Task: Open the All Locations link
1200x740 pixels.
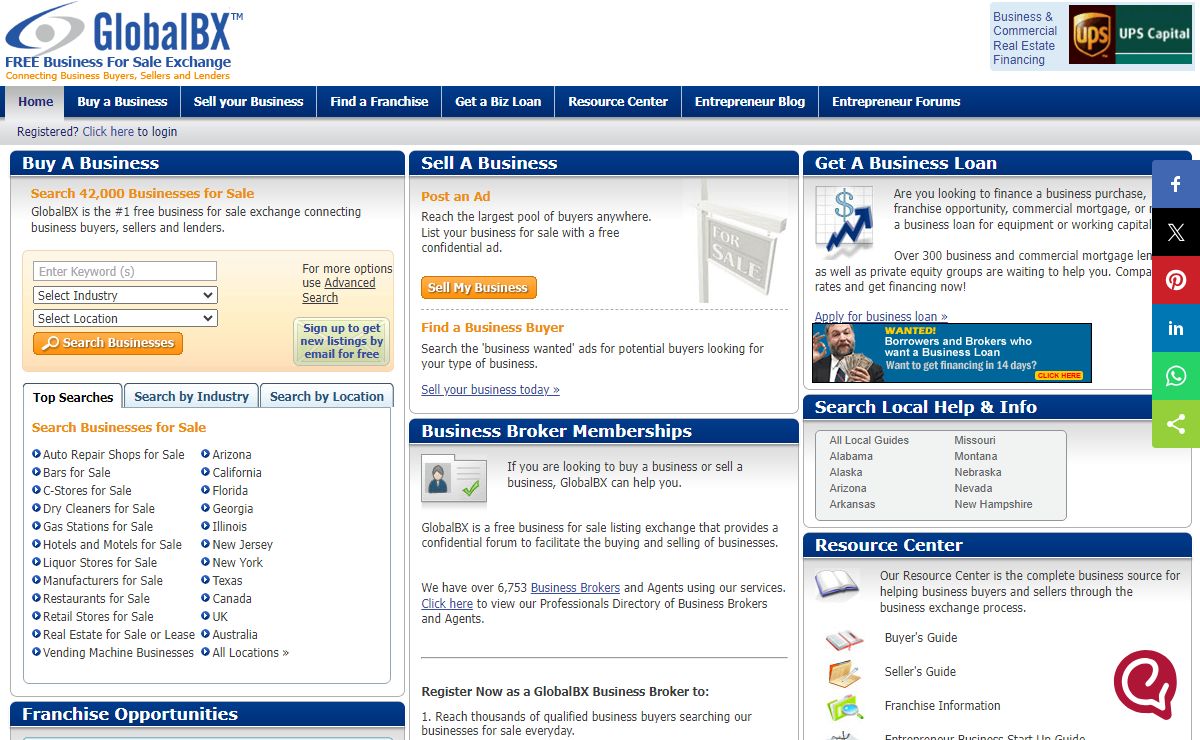Action: 250,653
